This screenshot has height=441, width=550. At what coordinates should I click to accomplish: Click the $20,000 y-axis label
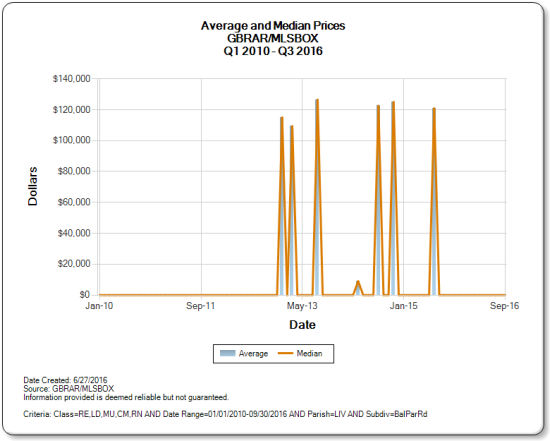click(x=74, y=264)
